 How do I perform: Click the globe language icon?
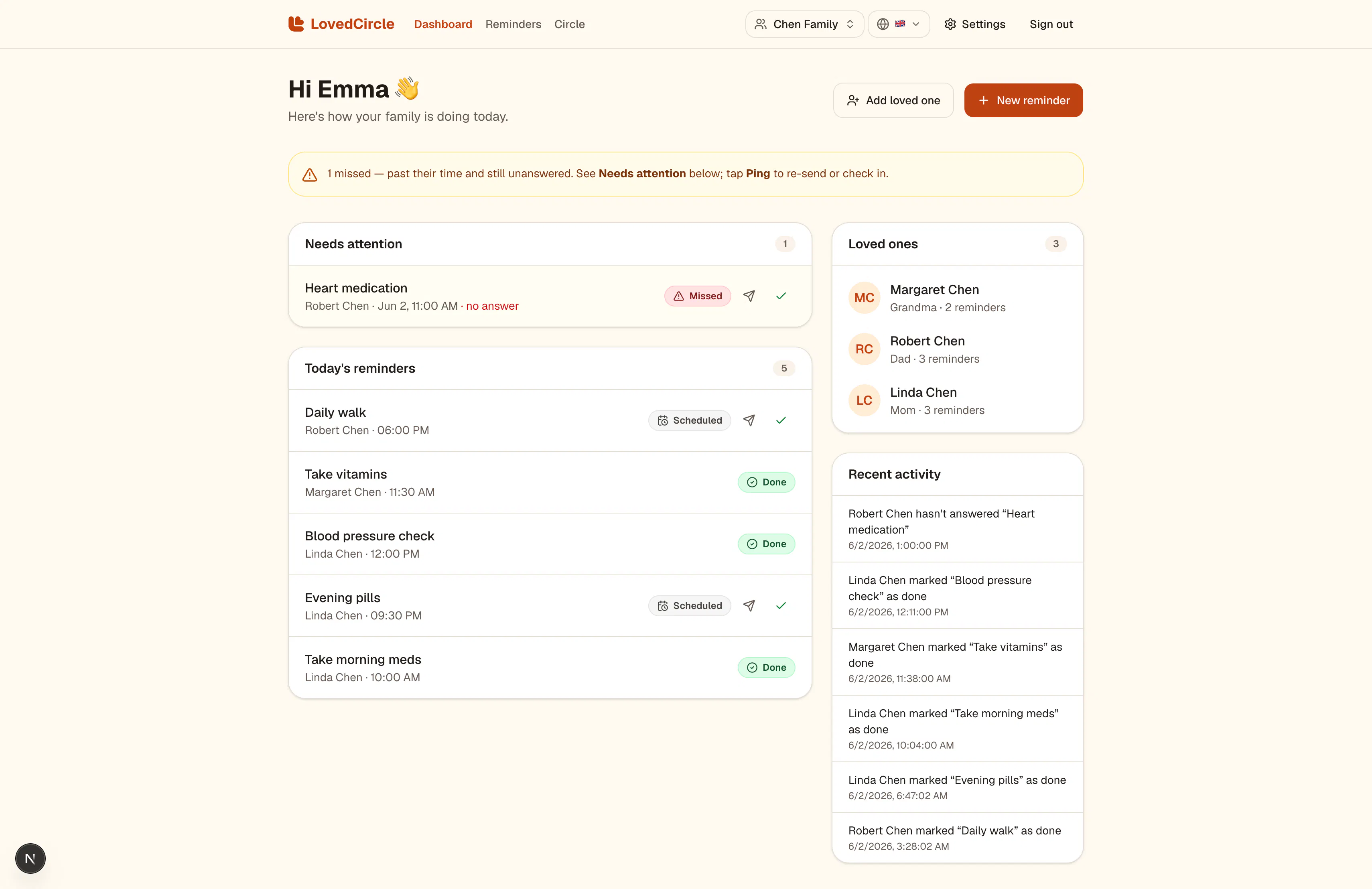(883, 24)
